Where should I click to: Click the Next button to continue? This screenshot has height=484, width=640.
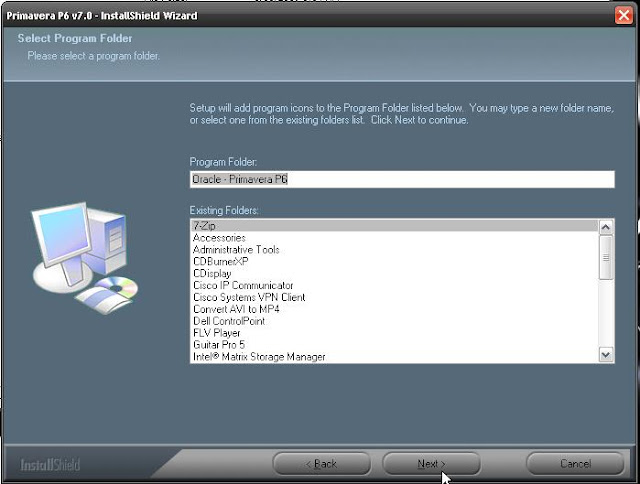point(431,464)
